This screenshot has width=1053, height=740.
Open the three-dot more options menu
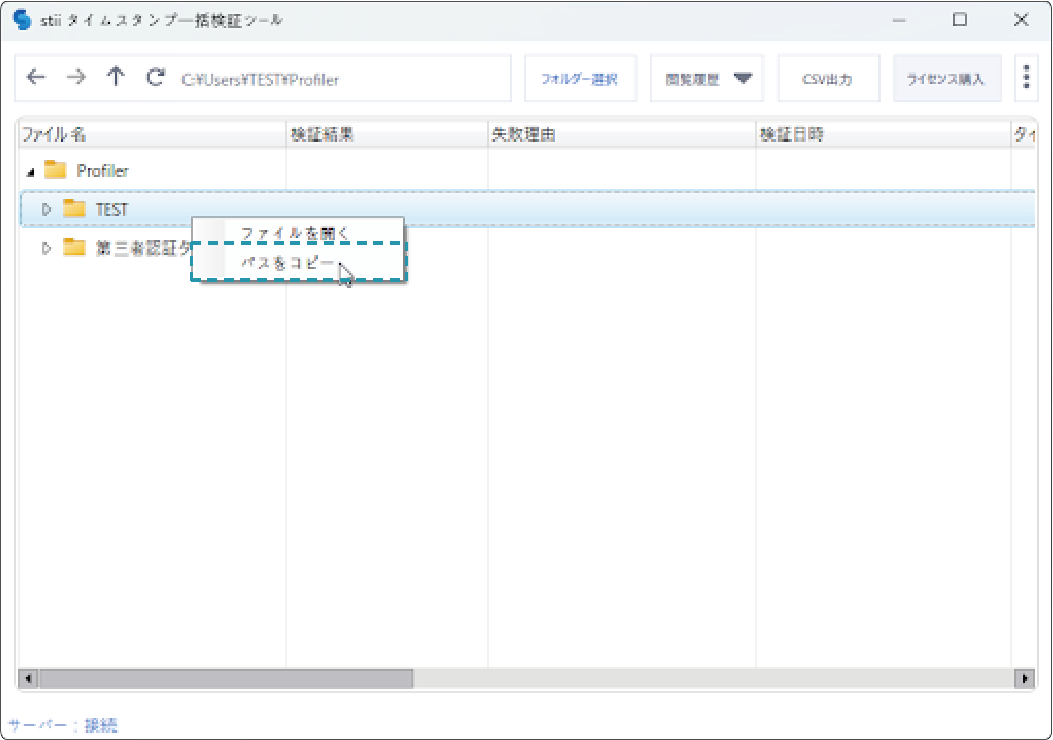tap(1026, 78)
